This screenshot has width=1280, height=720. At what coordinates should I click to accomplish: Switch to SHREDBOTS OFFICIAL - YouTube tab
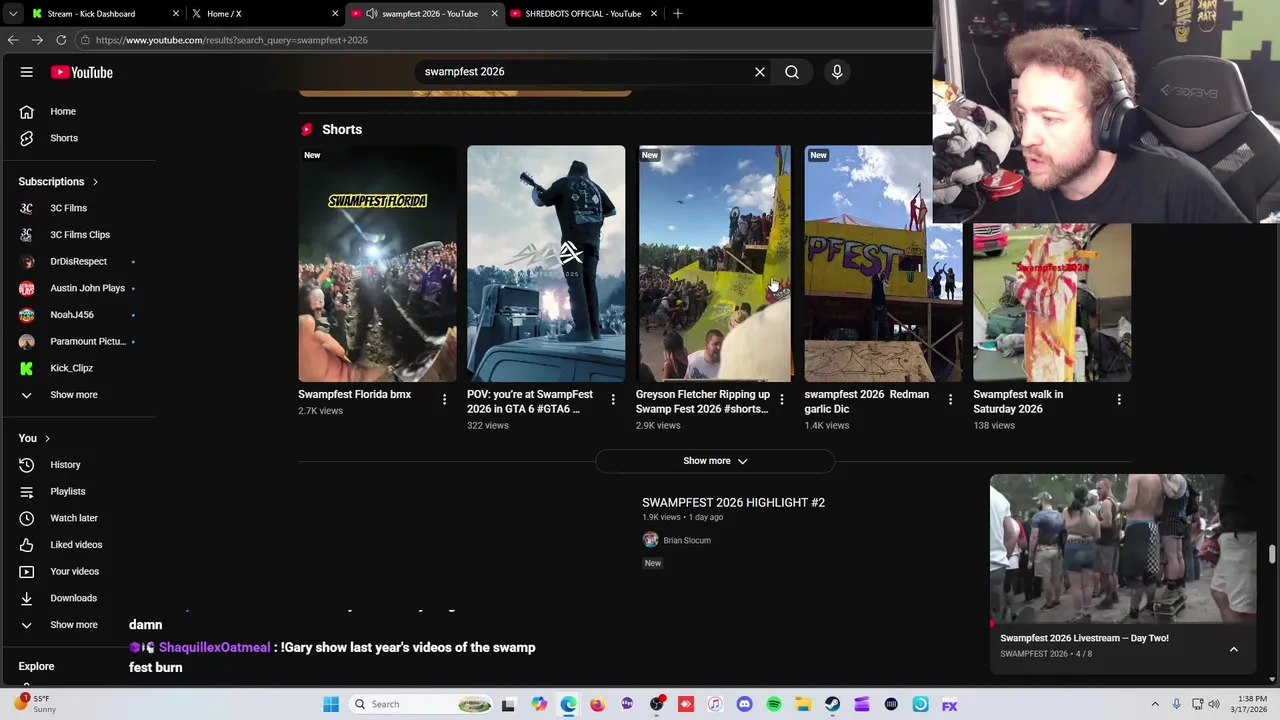tap(583, 14)
